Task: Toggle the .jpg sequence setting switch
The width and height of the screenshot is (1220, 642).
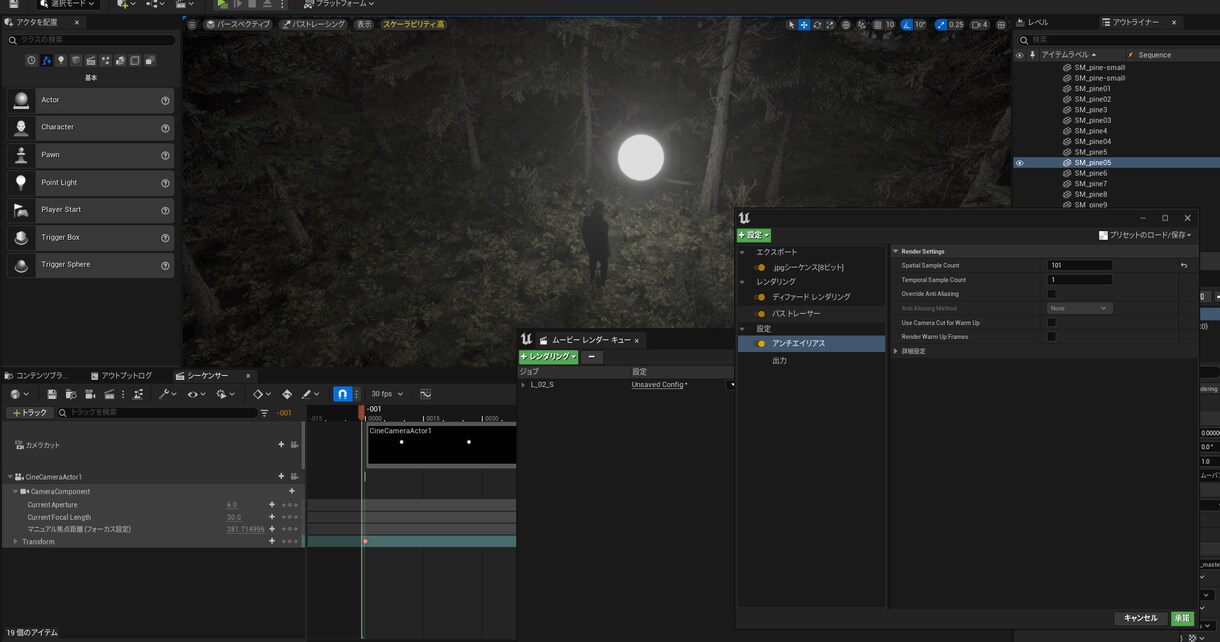Action: (x=760, y=268)
